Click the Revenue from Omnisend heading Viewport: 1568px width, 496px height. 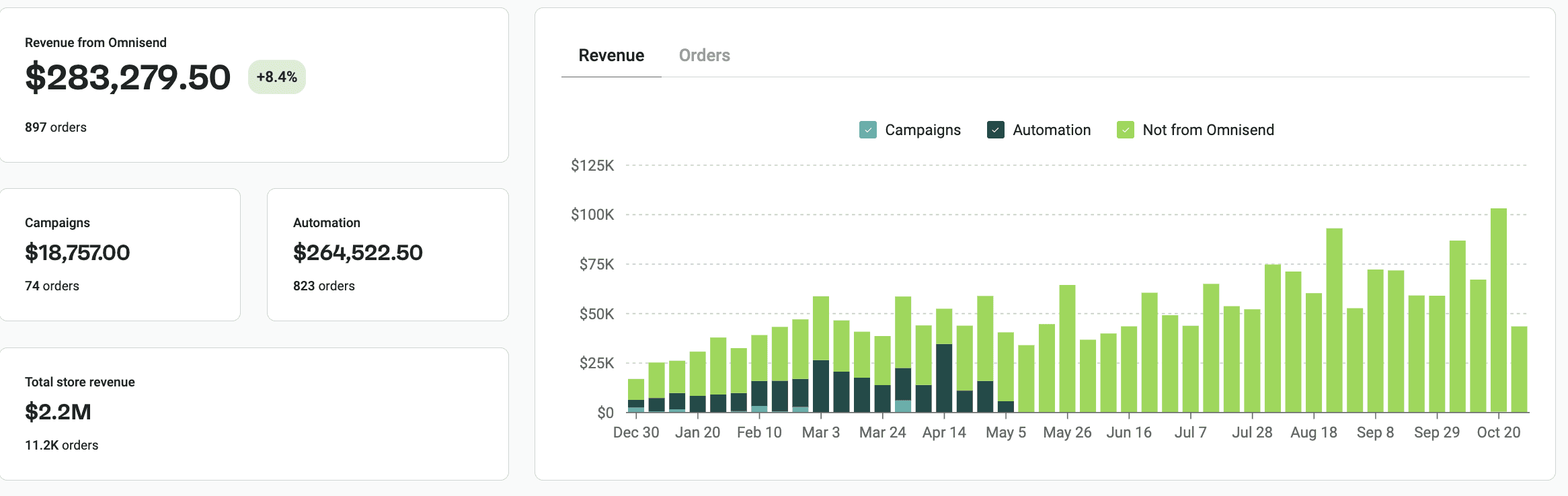click(x=95, y=42)
